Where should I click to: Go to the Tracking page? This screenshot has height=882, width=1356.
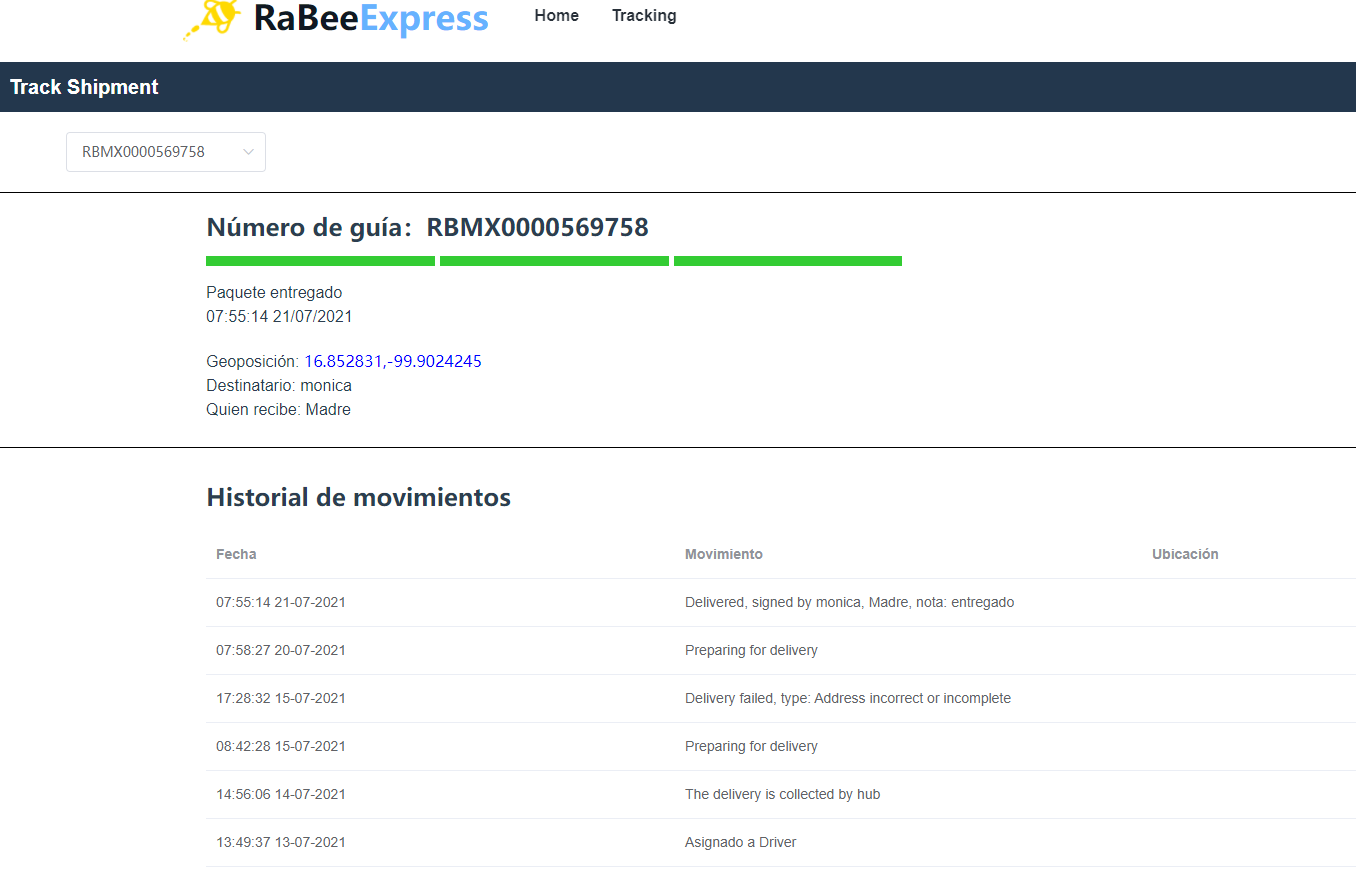click(x=644, y=16)
